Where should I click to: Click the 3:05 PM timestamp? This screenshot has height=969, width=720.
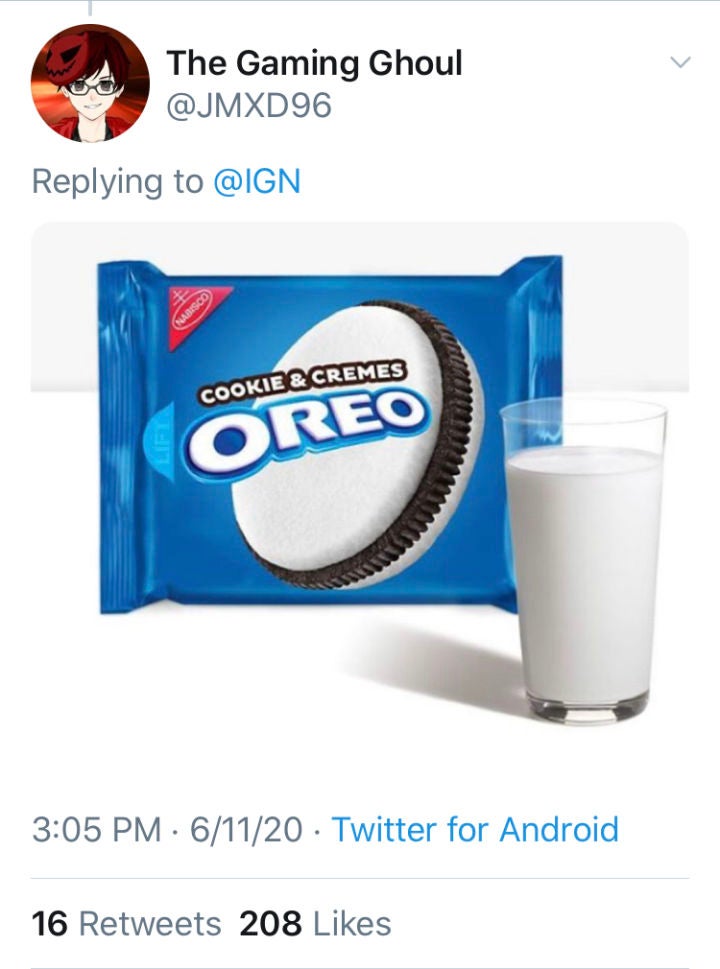tap(96, 830)
